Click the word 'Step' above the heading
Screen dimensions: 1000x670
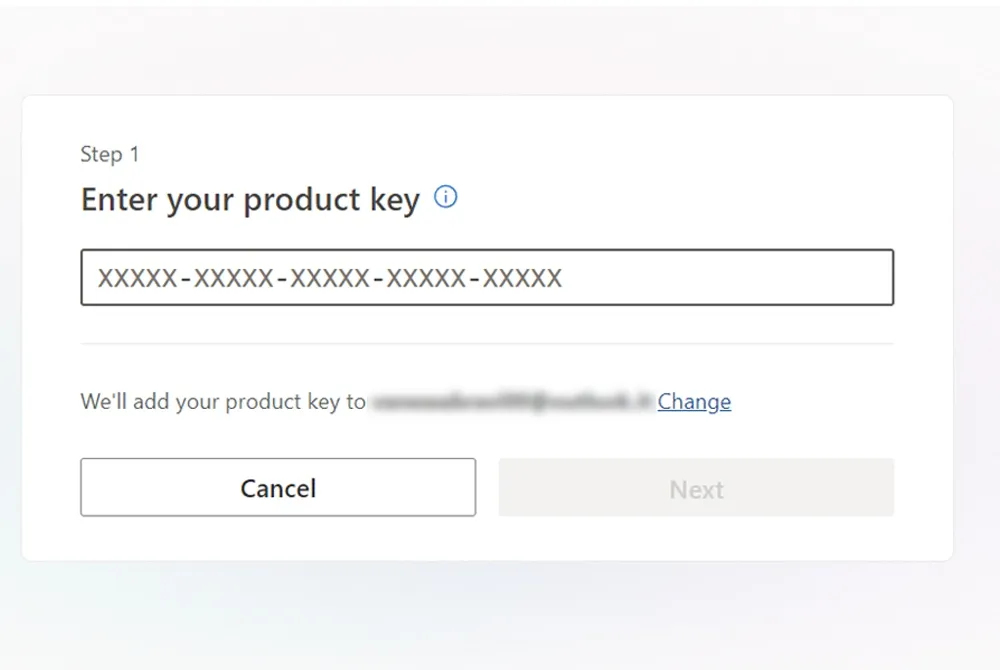click(100, 154)
